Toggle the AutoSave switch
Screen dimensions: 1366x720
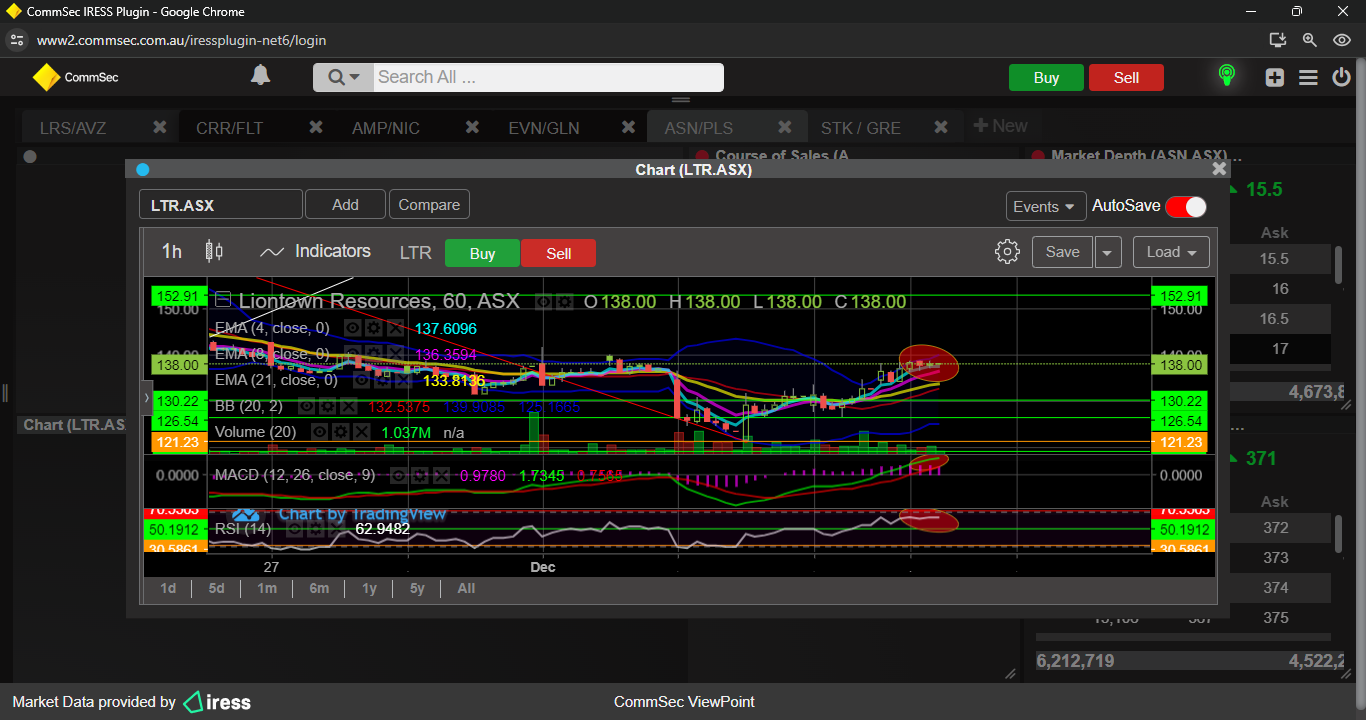(x=1186, y=206)
